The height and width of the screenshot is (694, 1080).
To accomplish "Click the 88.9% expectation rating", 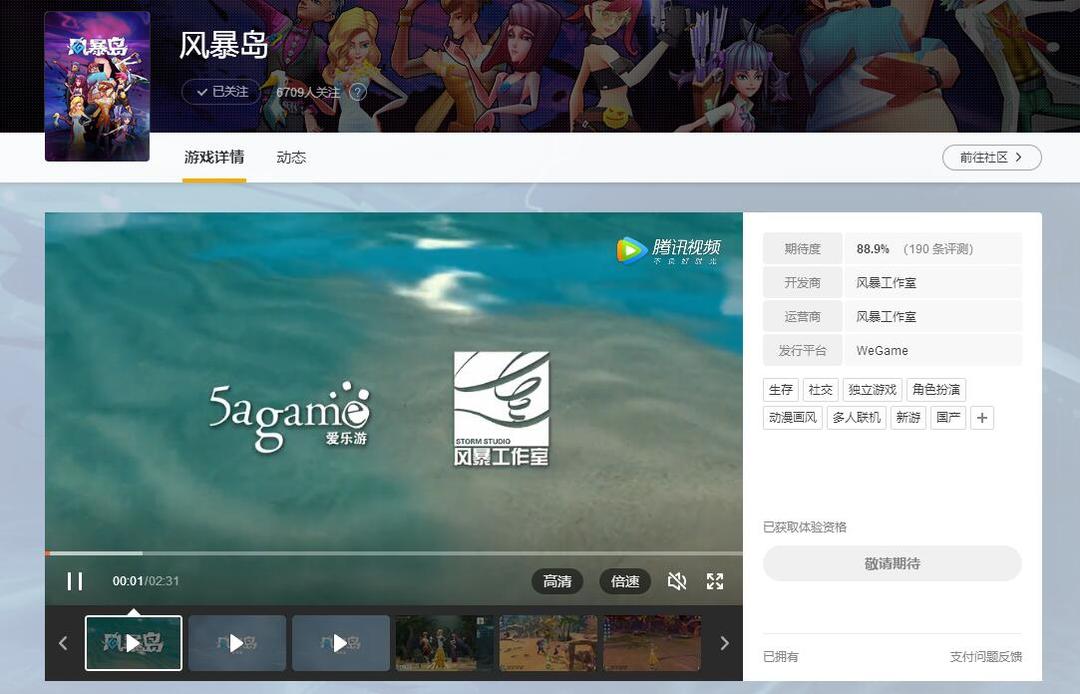I will tap(873, 249).
